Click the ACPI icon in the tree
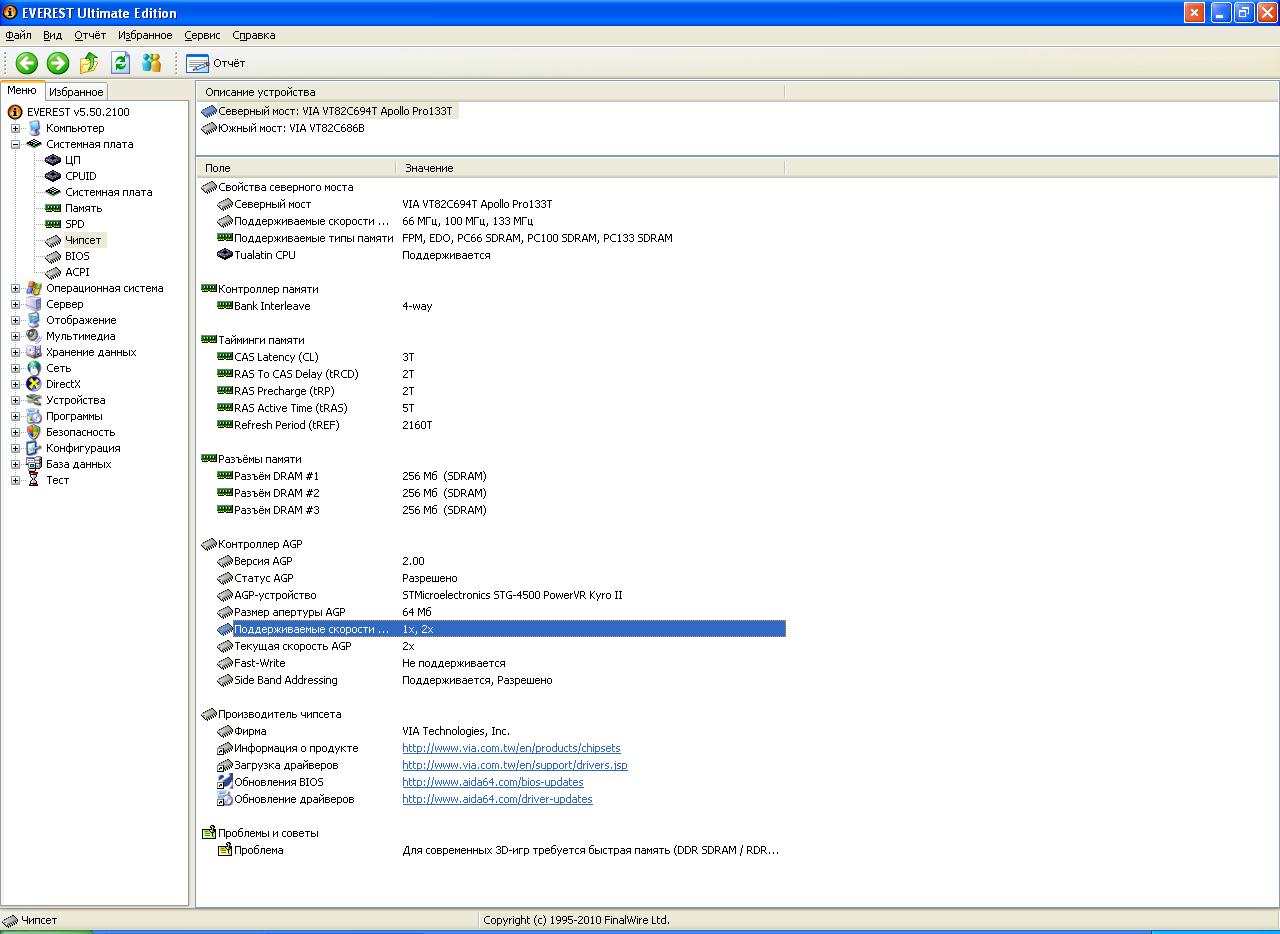Viewport: 1280px width, 934px height. coord(53,272)
